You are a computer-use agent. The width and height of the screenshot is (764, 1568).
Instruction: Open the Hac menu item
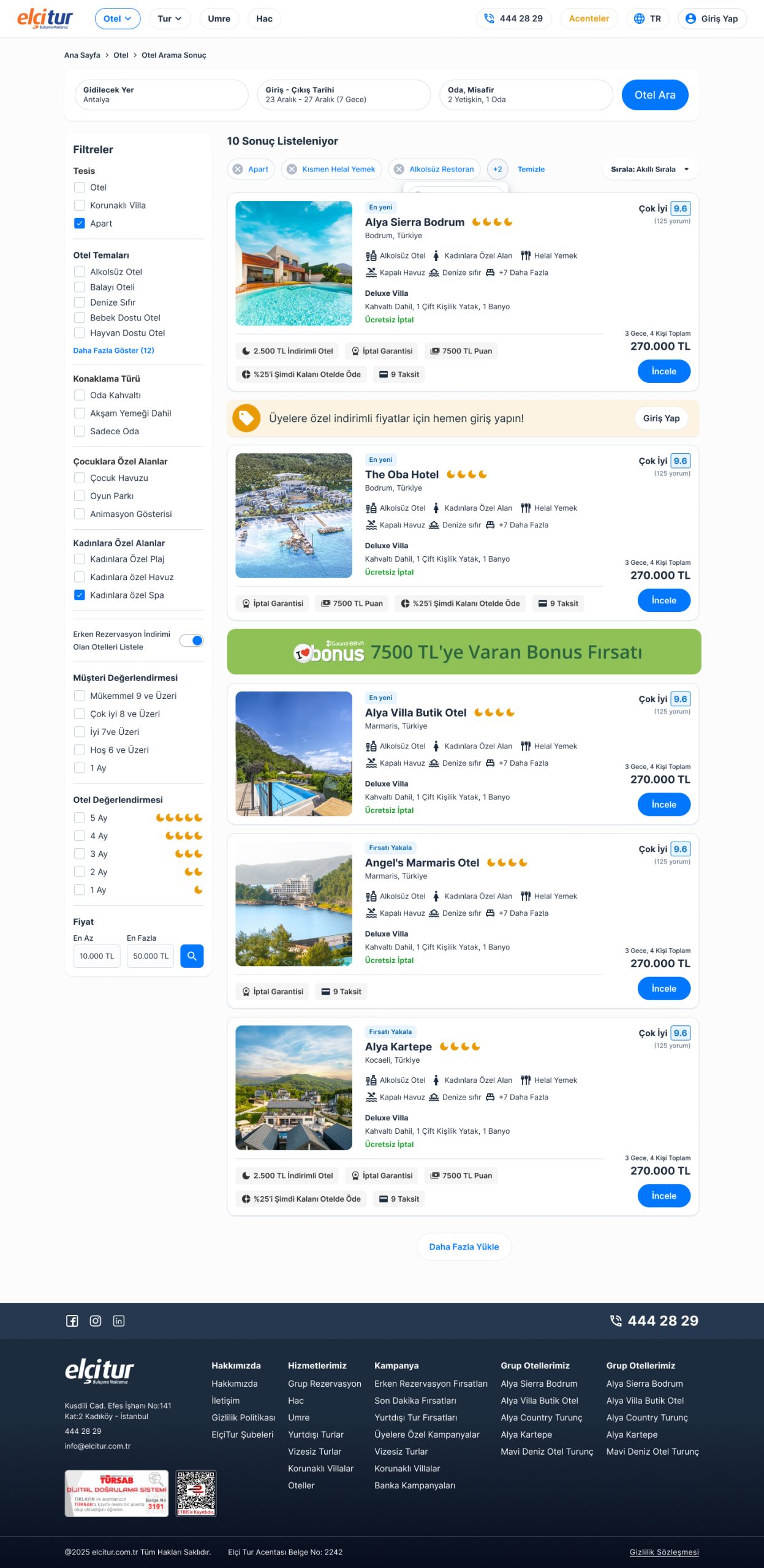pyautogui.click(x=264, y=18)
